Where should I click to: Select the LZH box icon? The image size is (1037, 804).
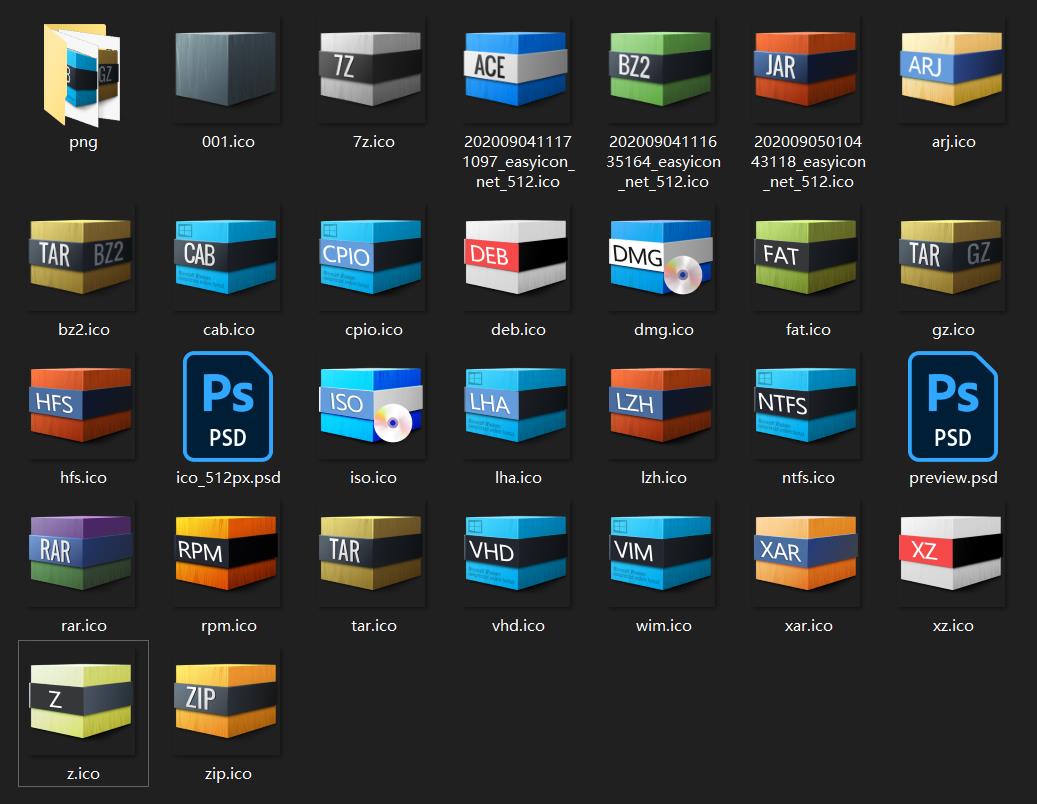(x=661, y=405)
